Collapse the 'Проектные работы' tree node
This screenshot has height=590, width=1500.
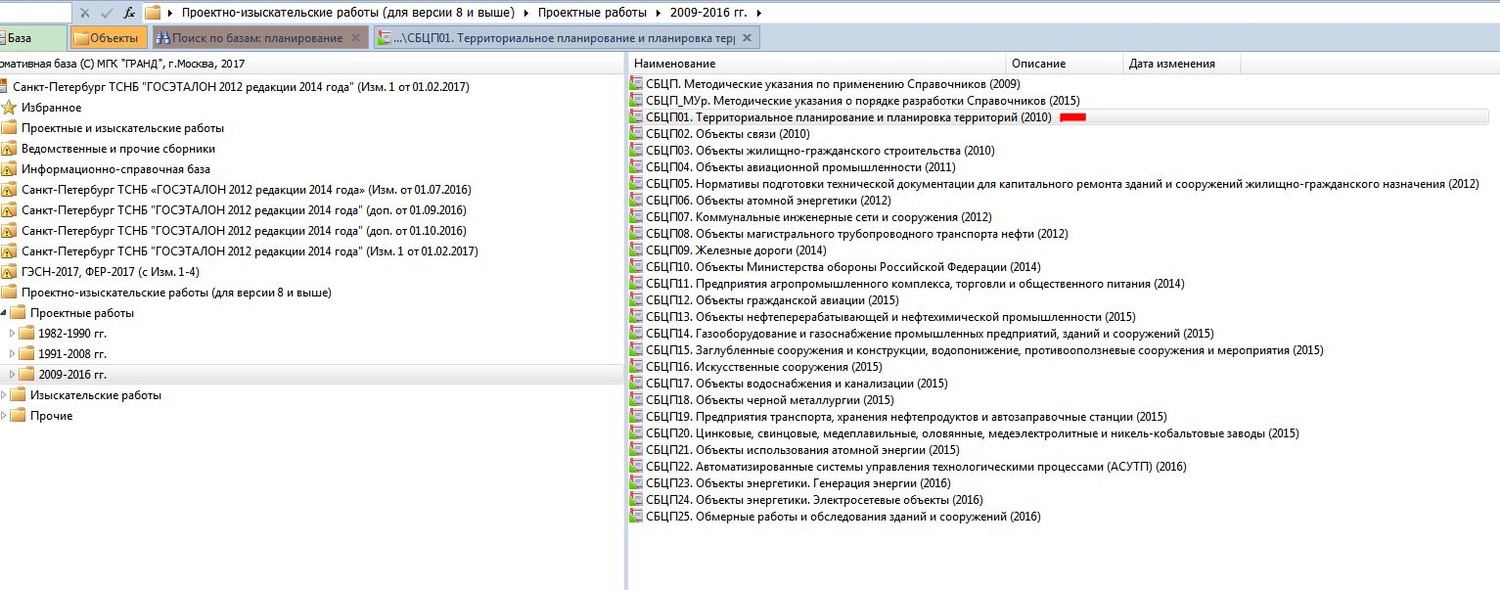click(4, 313)
